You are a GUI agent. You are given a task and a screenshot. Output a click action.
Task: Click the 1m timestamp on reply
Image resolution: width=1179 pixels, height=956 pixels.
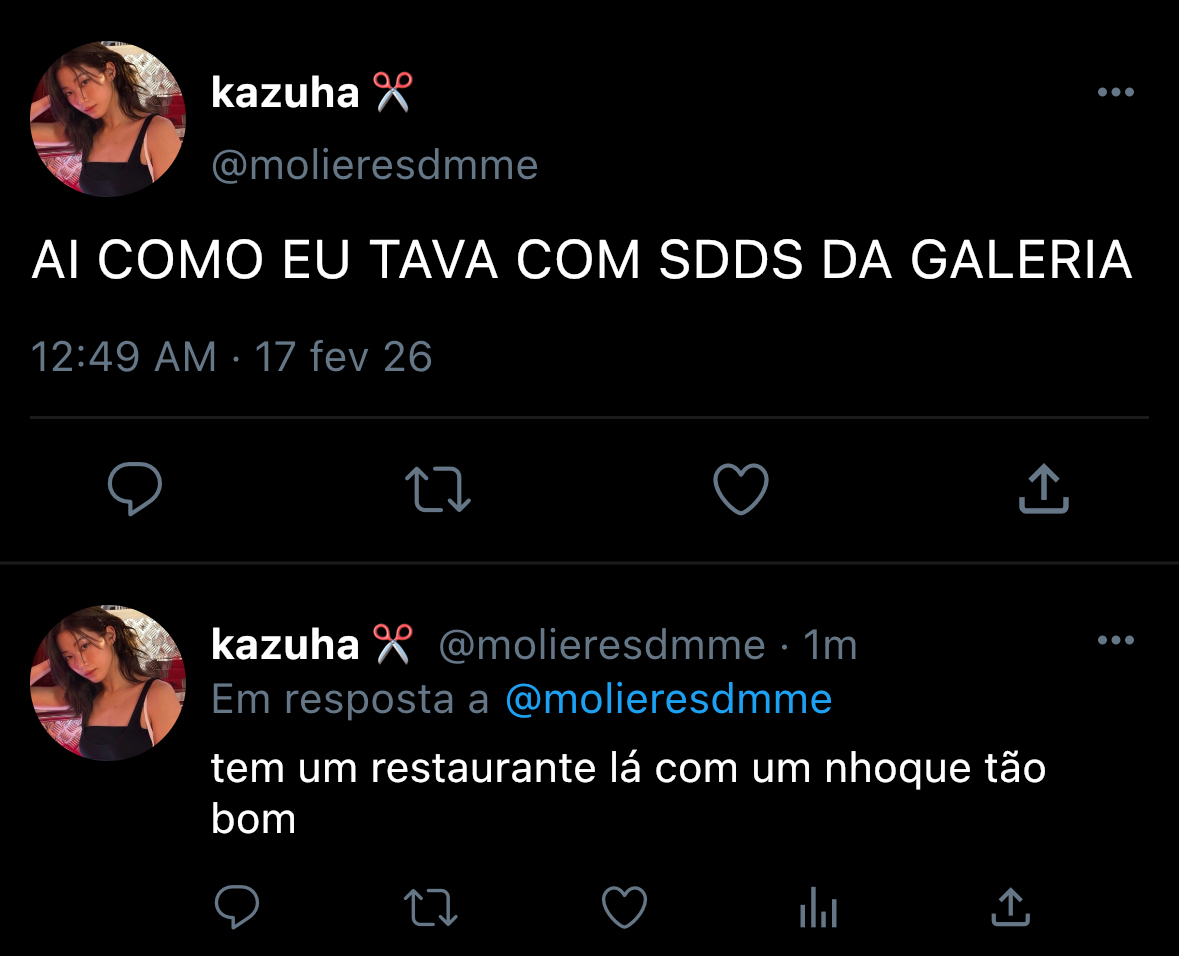click(830, 645)
